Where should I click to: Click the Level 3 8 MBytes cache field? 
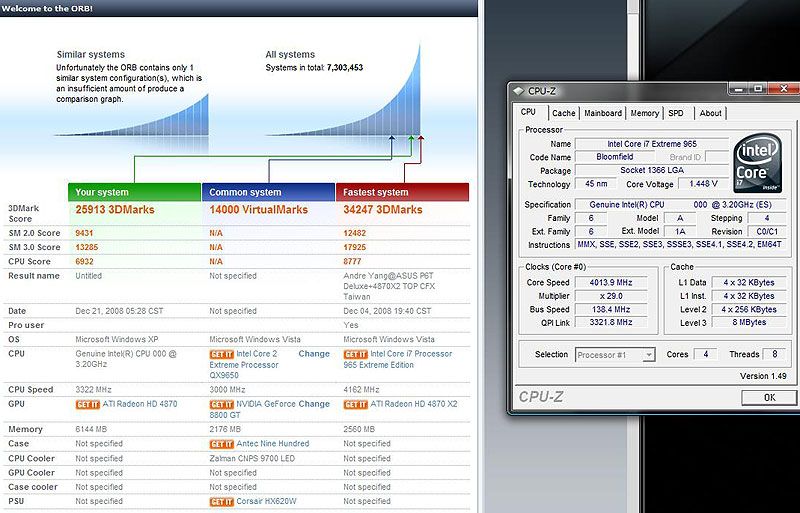tap(748, 323)
